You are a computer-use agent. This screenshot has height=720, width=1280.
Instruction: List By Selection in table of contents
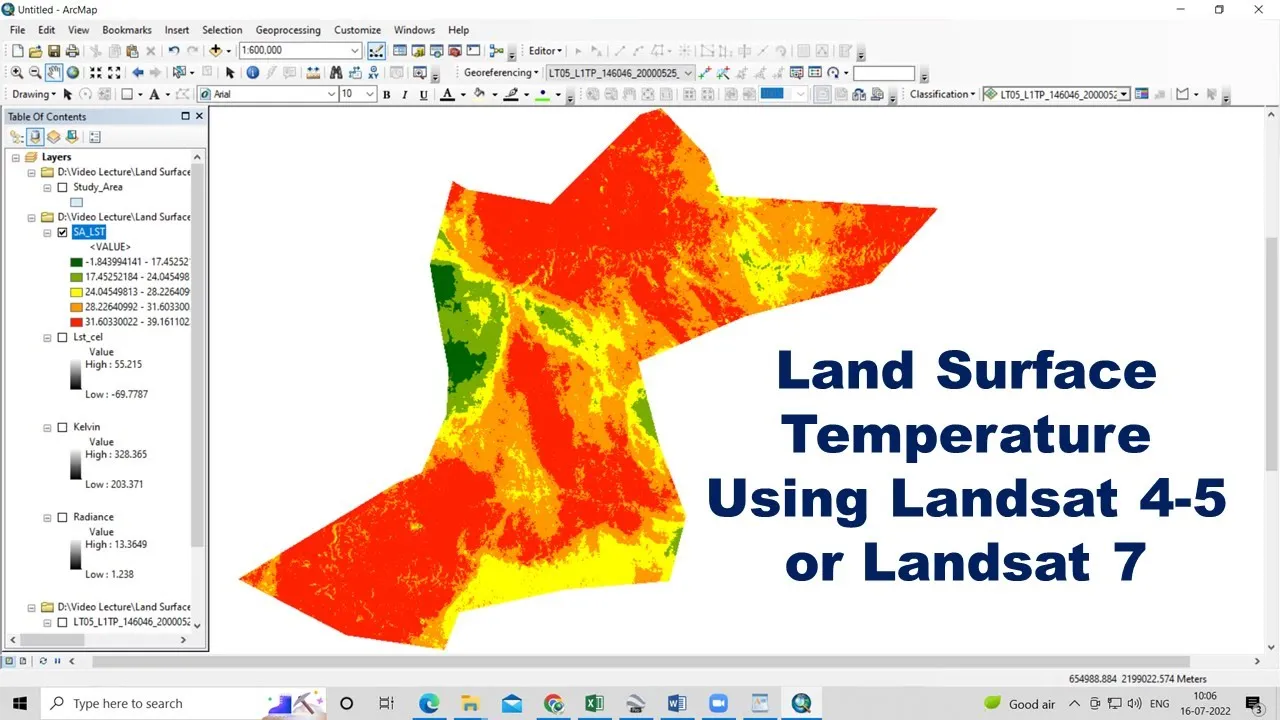point(71,137)
